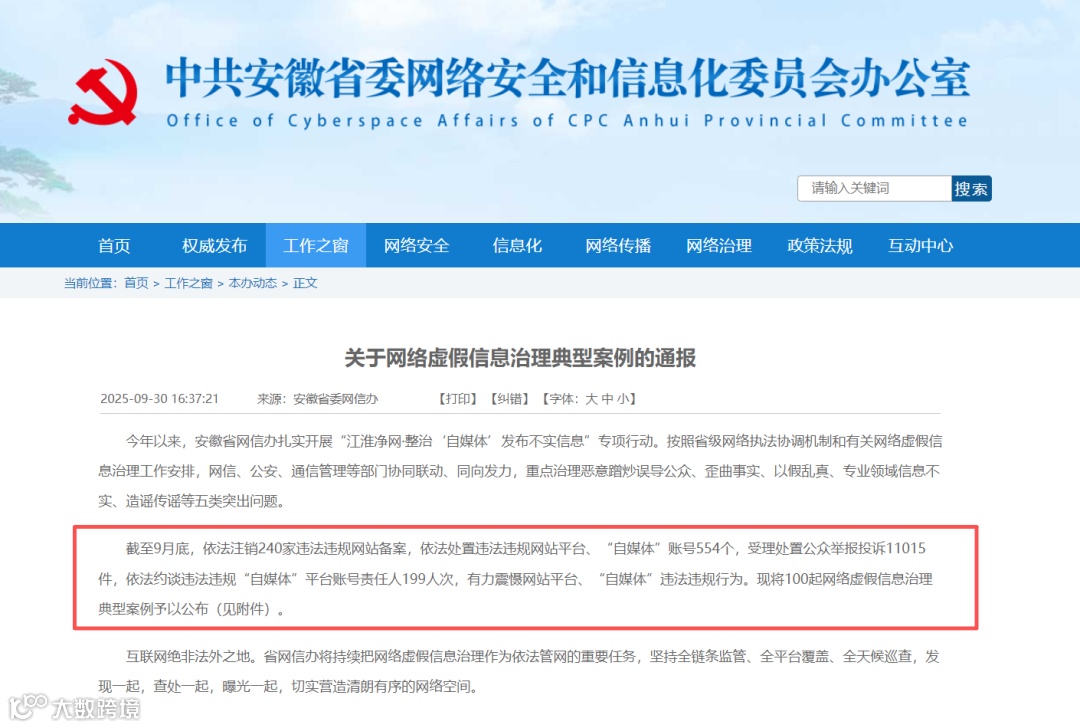1080x728 pixels.
Task: Click the paragraph beginning 互联网绝非法外之地
Action: click(x=519, y=671)
